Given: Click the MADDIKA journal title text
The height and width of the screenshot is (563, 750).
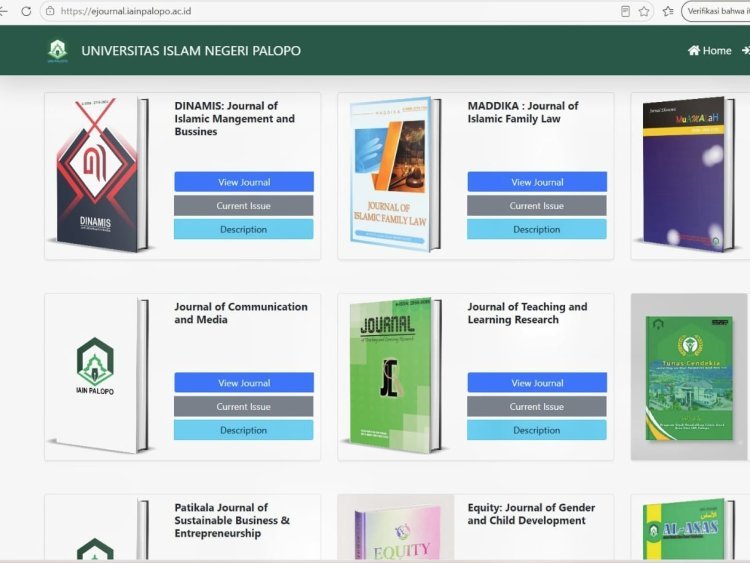Looking at the screenshot, I should [523, 112].
